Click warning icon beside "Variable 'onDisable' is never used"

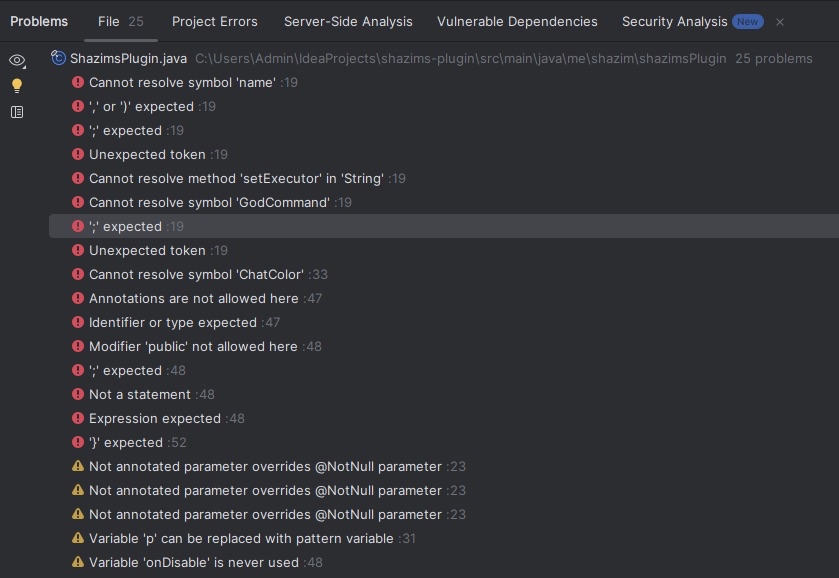coord(78,562)
